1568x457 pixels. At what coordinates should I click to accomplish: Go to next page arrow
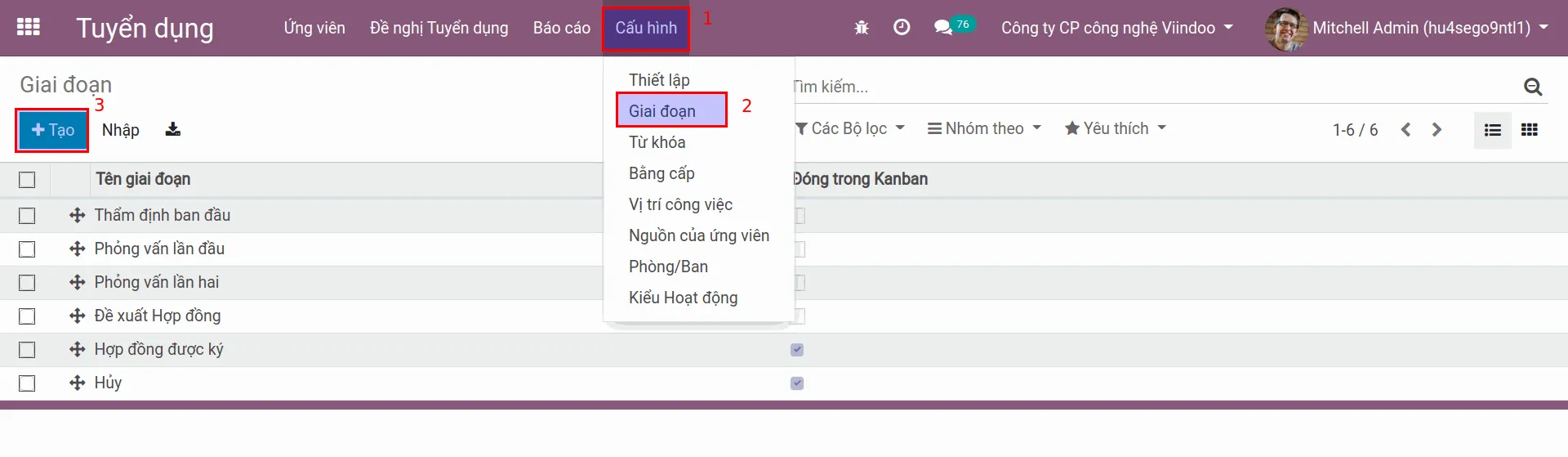point(1437,129)
